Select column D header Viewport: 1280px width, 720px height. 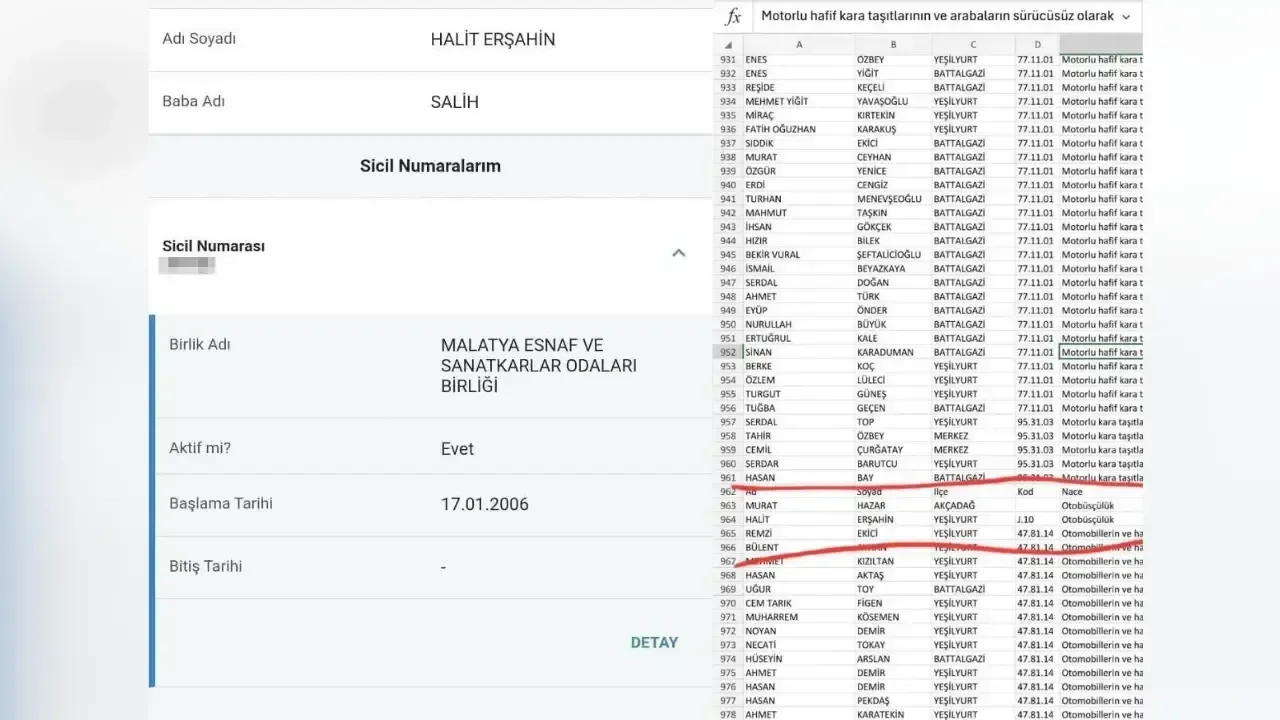(1037, 45)
